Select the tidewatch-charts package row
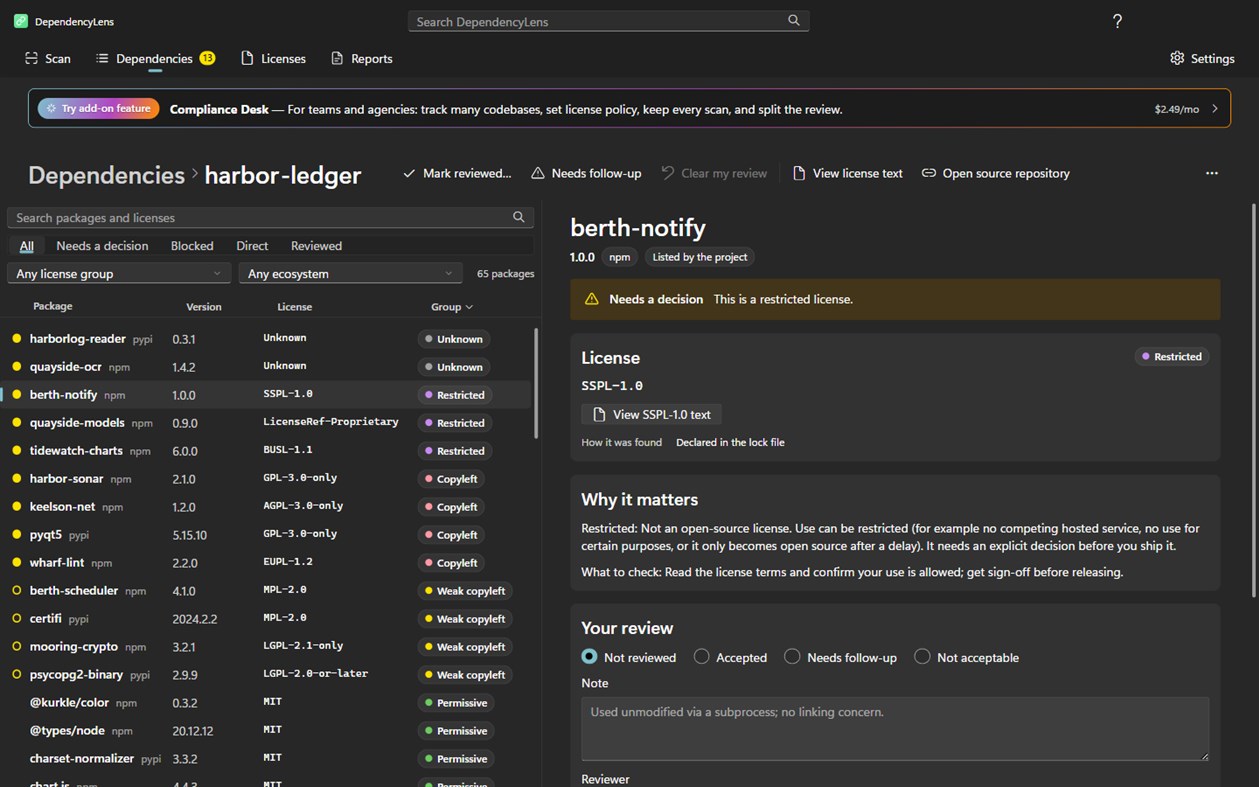The height and width of the screenshot is (787, 1259). pos(266,451)
